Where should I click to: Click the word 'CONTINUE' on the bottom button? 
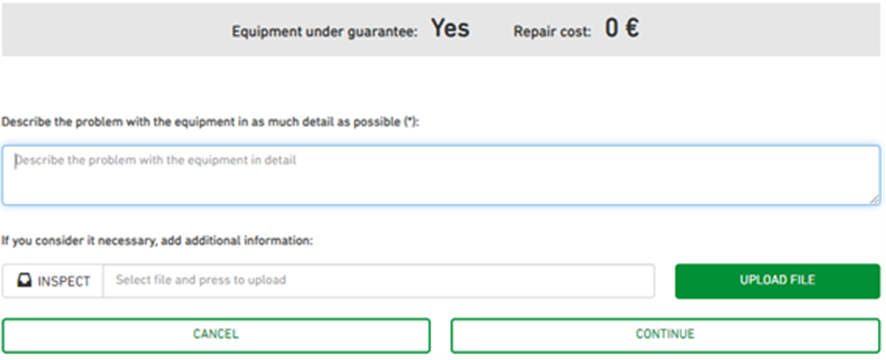tap(665, 335)
